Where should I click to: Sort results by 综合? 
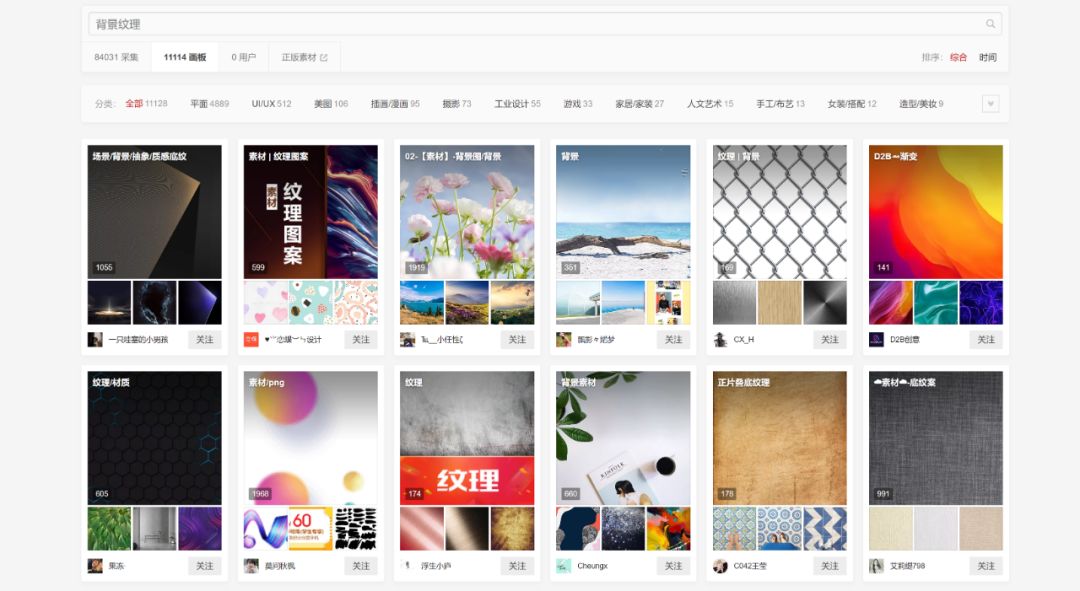(x=958, y=57)
